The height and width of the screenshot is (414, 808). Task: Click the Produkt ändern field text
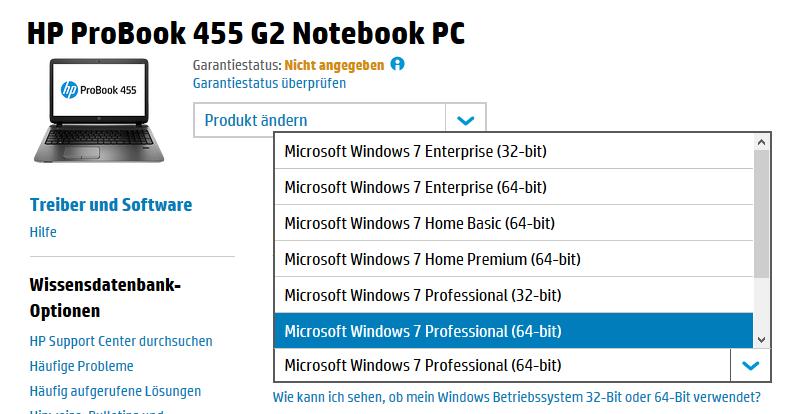point(256,121)
